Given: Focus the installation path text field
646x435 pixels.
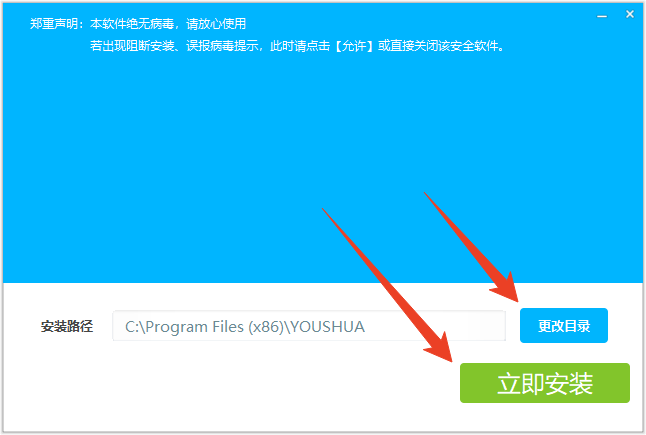Looking at the screenshot, I should pyautogui.click(x=309, y=326).
